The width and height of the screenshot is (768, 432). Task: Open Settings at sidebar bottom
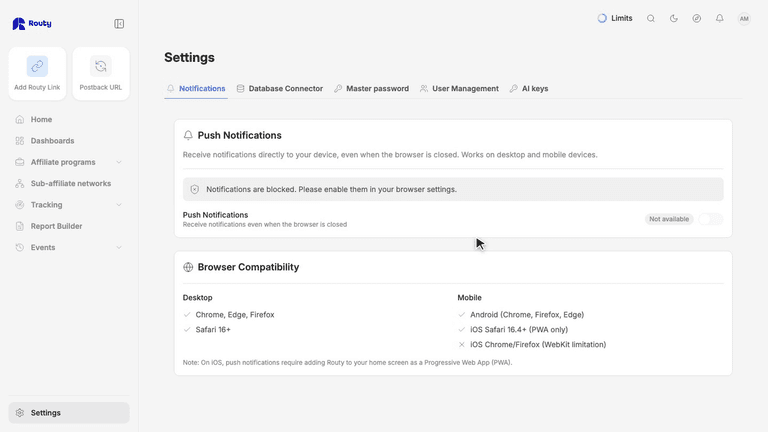pos(69,413)
